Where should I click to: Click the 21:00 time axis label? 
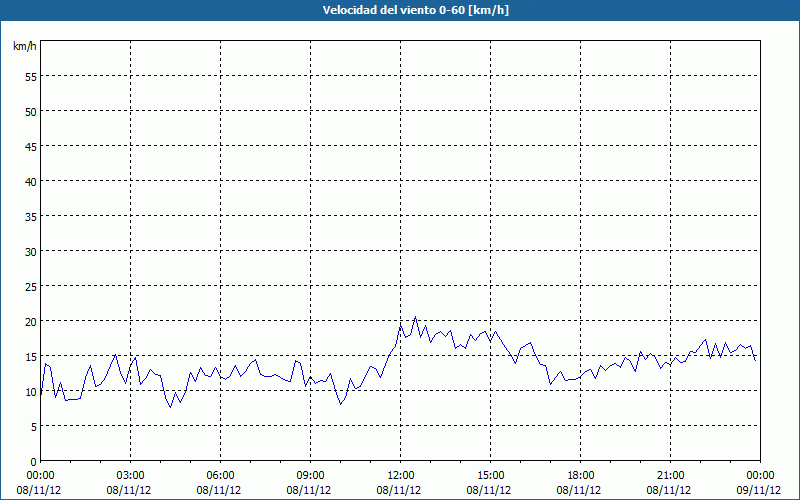[x=670, y=476]
